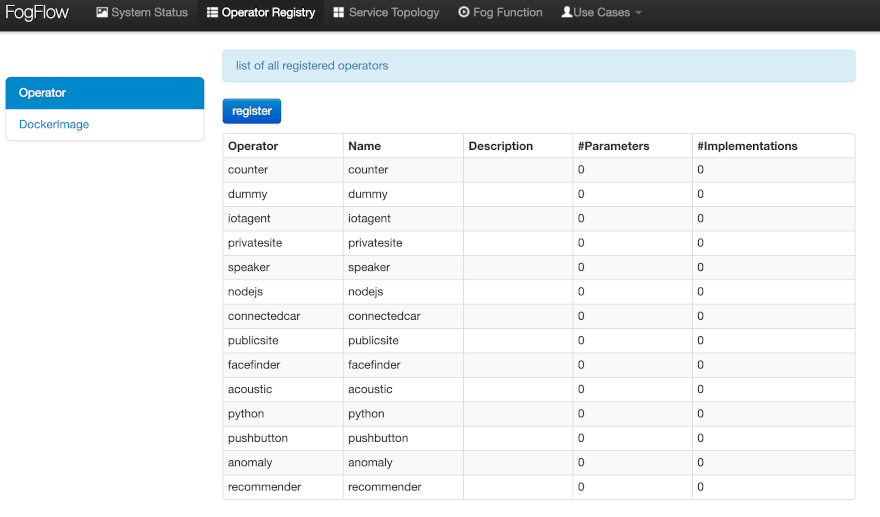Click 'nodejs' in the Name column
880x517 pixels.
click(365, 292)
